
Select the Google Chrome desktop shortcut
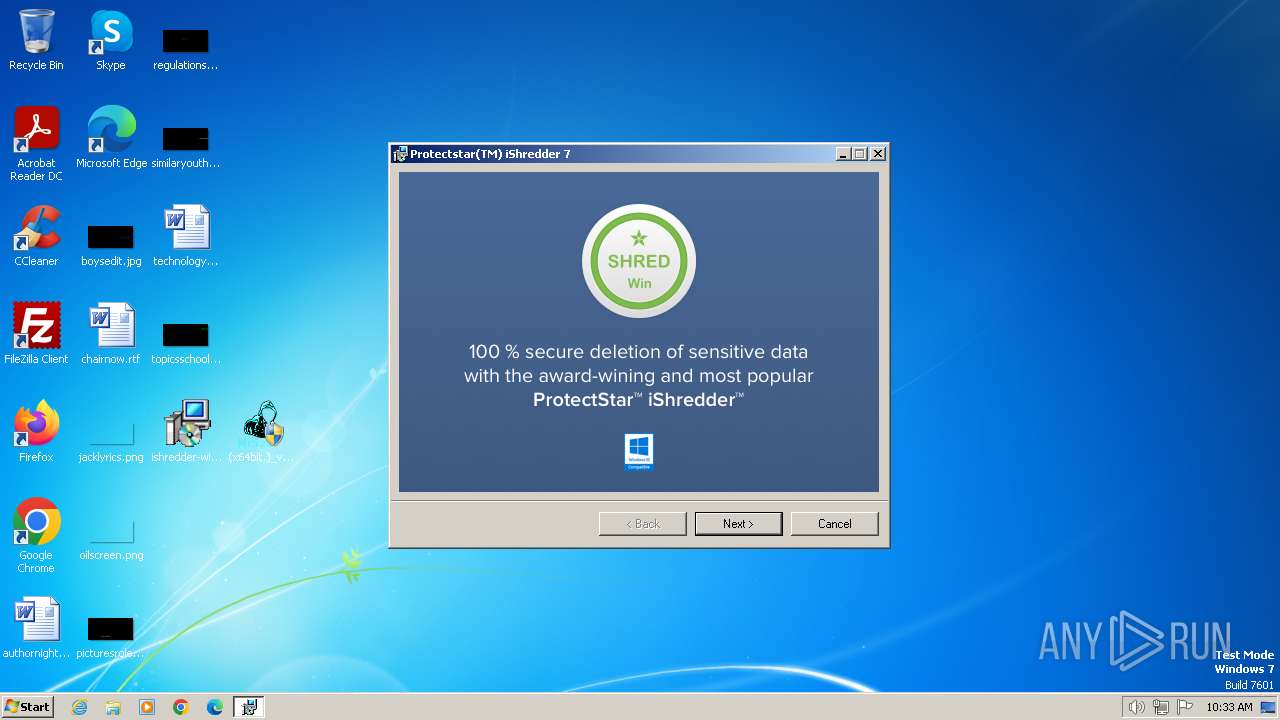pos(36,537)
